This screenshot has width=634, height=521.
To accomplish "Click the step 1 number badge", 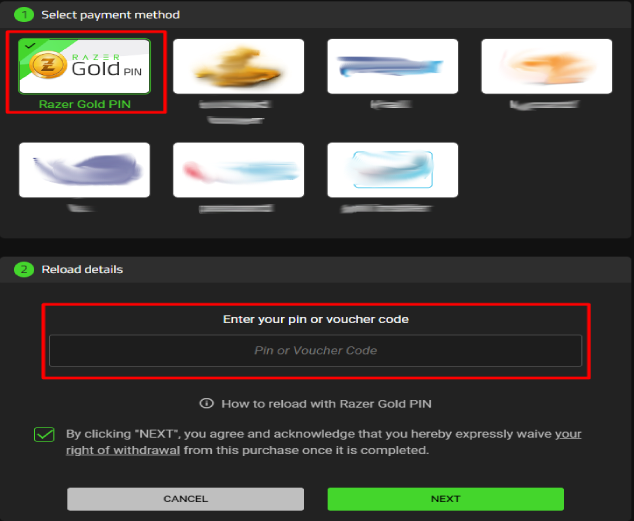I will coord(24,15).
